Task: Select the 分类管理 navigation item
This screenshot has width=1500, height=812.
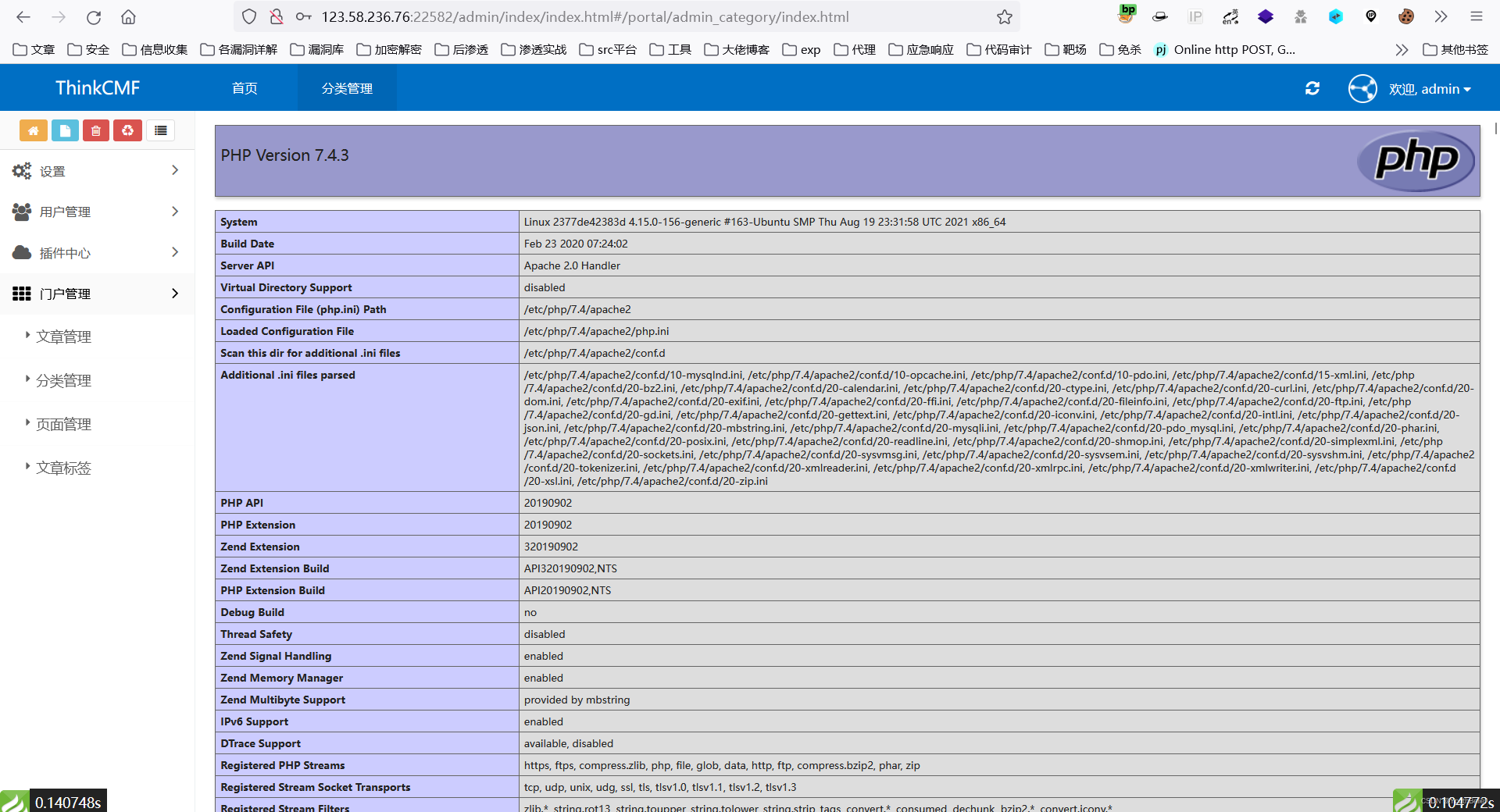Action: coord(346,87)
